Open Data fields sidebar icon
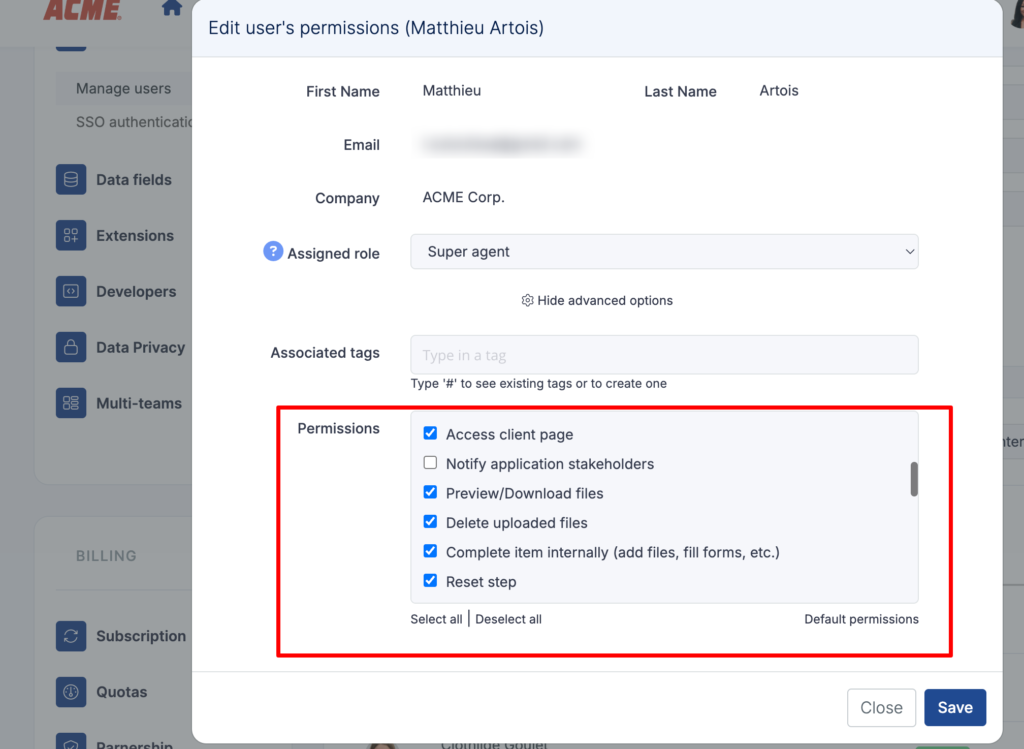Image resolution: width=1024 pixels, height=749 pixels. [71, 180]
